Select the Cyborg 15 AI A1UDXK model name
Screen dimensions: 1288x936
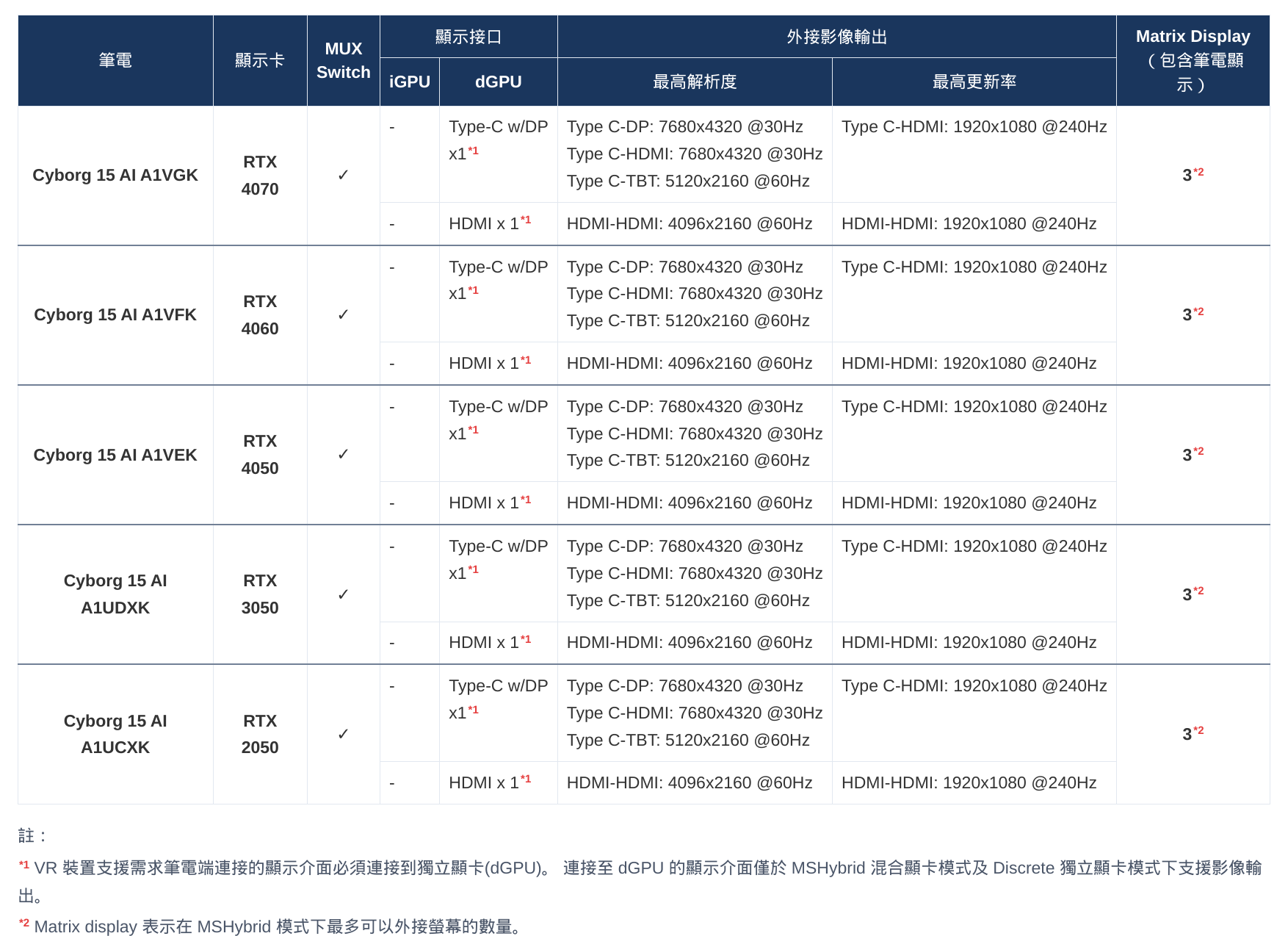(115, 594)
